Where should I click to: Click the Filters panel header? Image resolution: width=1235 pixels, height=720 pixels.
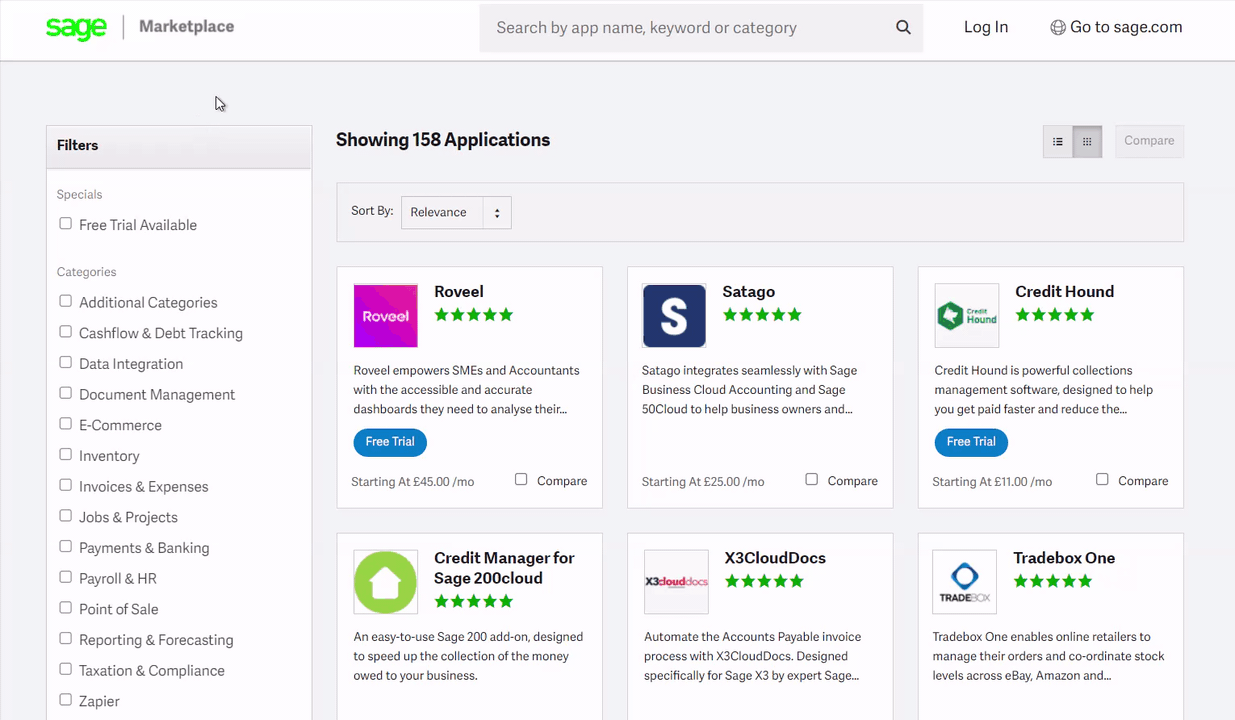tap(179, 146)
